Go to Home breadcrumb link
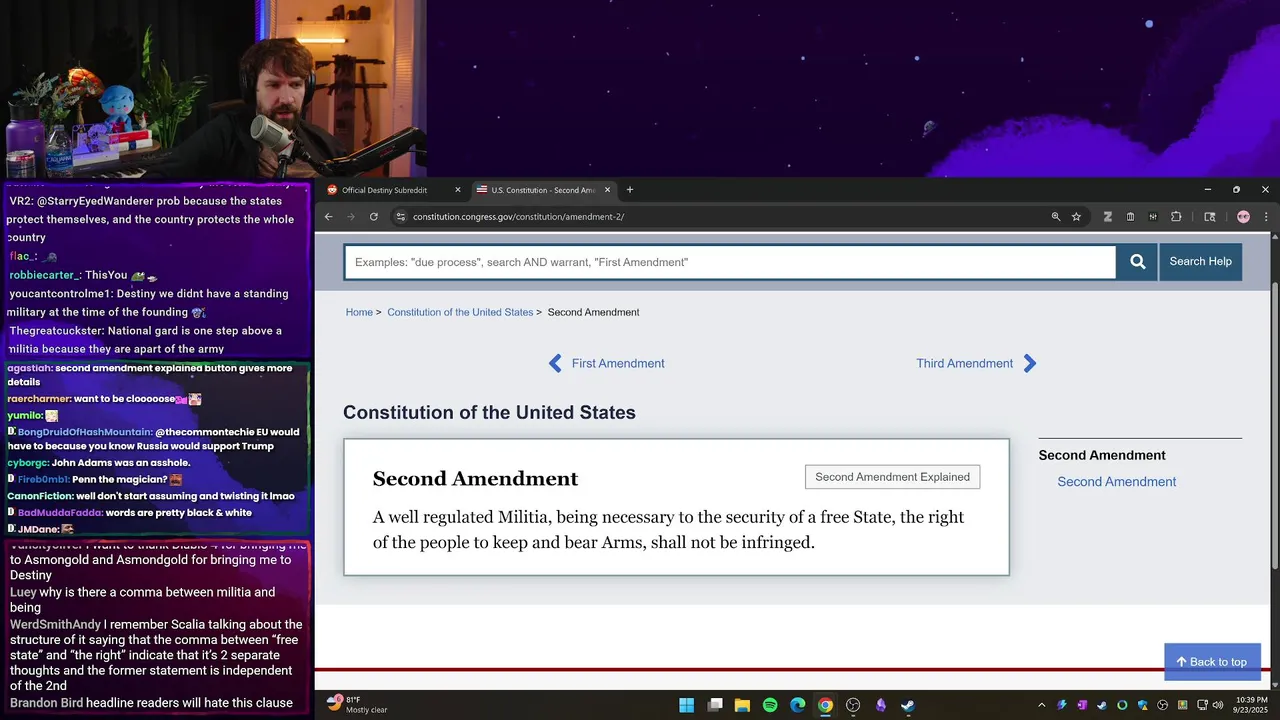Viewport: 1280px width, 720px height. (359, 313)
